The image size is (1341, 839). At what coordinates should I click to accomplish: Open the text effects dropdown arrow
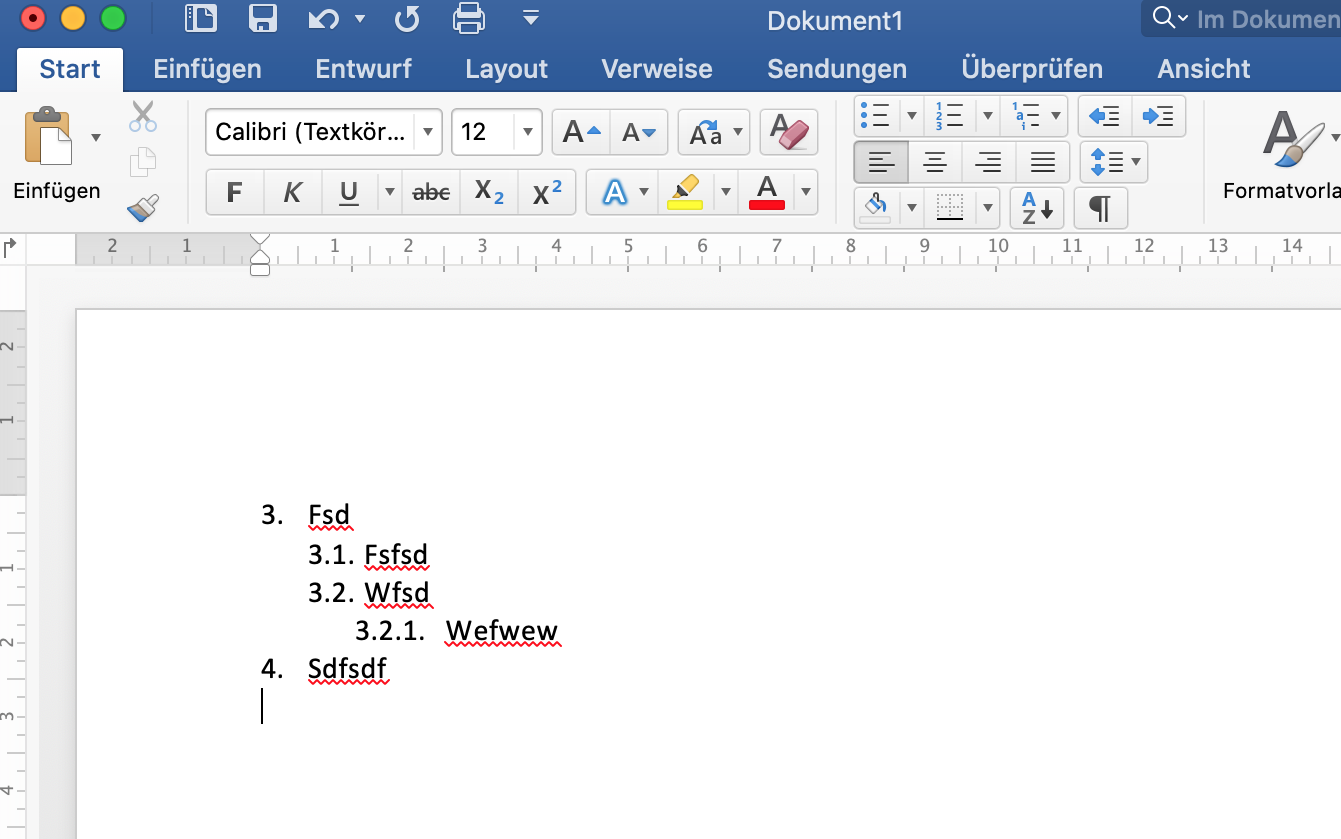pos(644,192)
